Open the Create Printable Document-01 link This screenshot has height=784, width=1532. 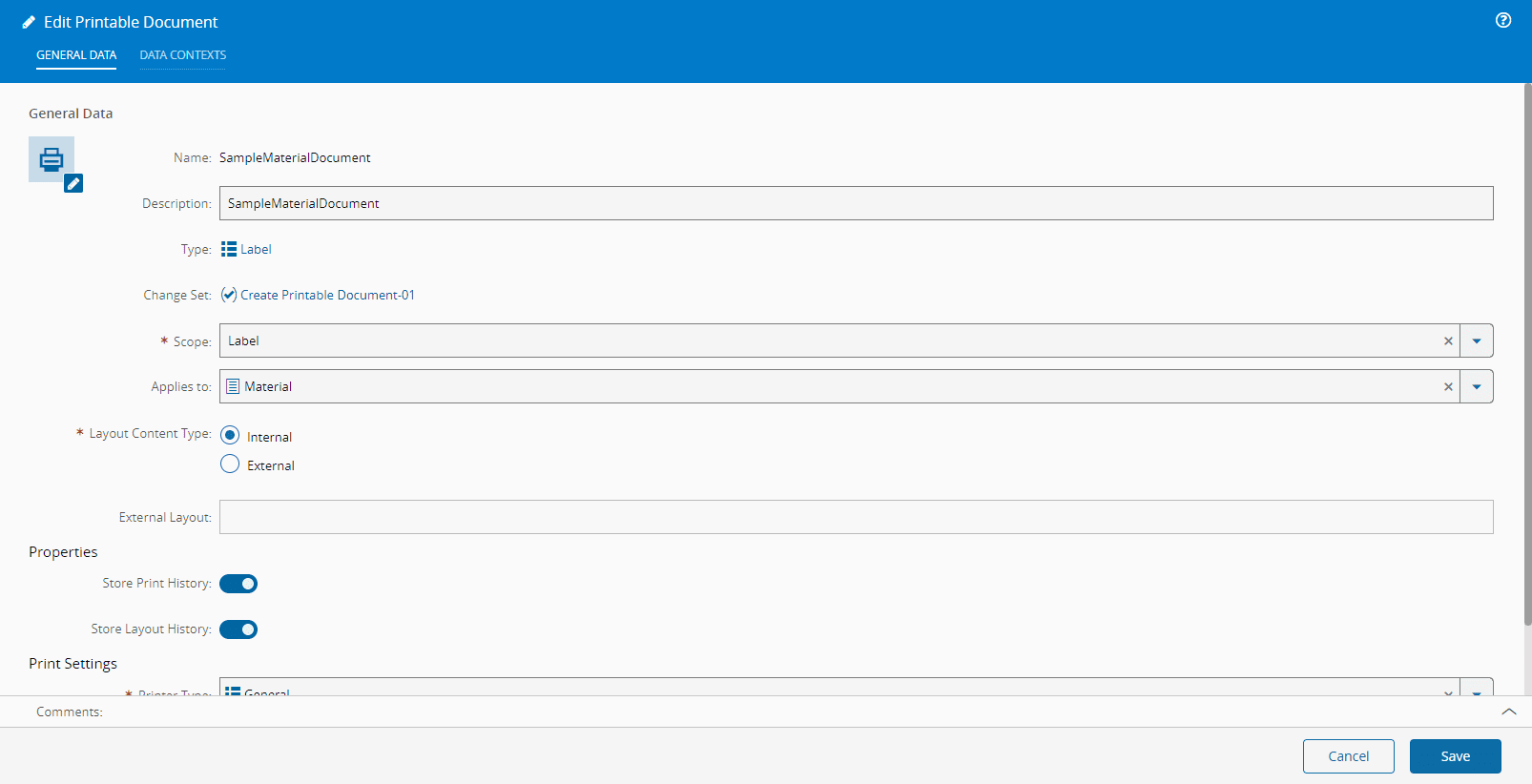point(327,295)
